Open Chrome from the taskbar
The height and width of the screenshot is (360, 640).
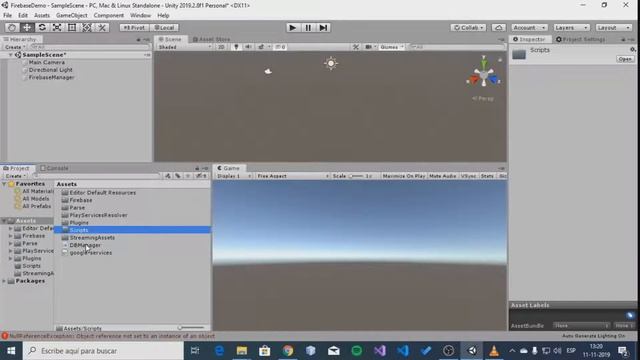point(288,351)
